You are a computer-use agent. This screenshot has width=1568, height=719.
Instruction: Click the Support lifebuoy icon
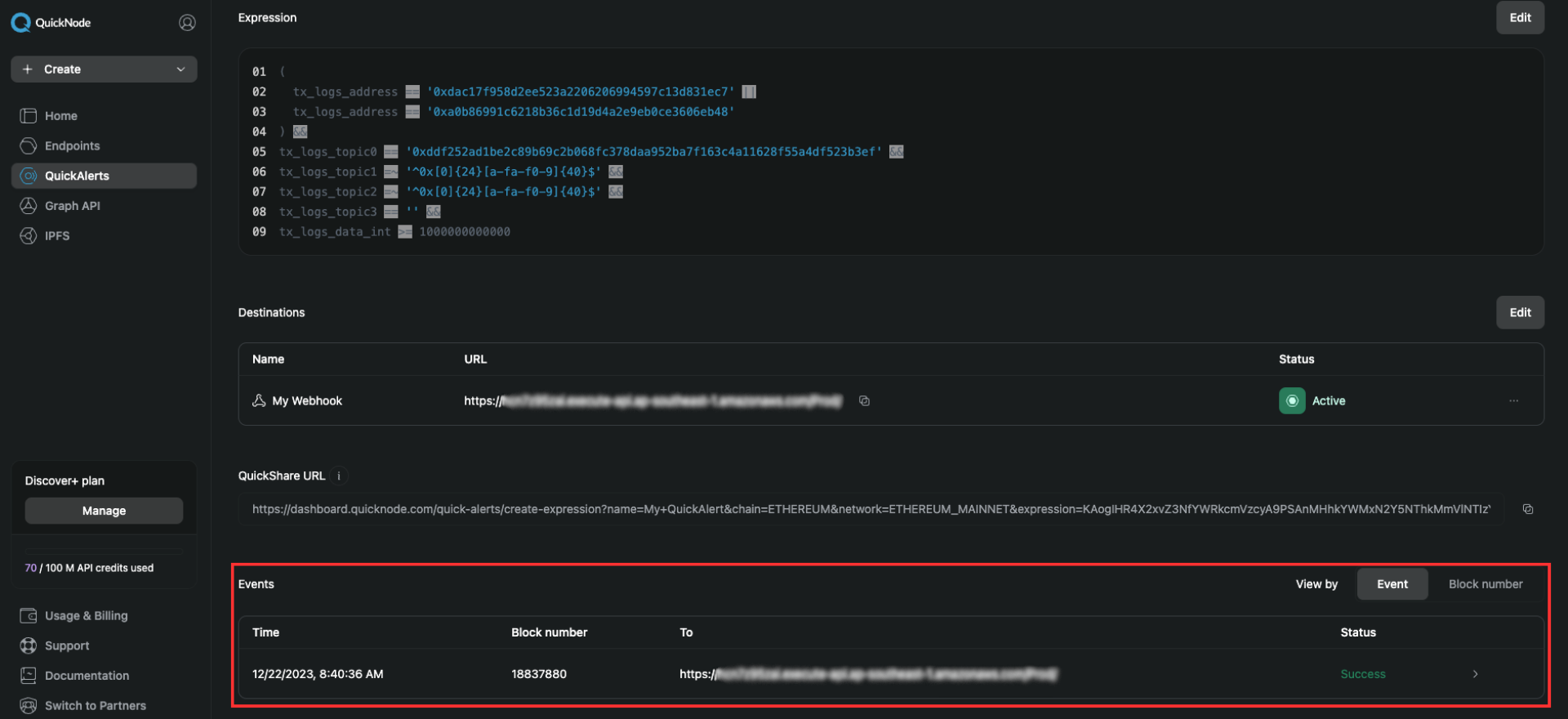pyautogui.click(x=29, y=646)
